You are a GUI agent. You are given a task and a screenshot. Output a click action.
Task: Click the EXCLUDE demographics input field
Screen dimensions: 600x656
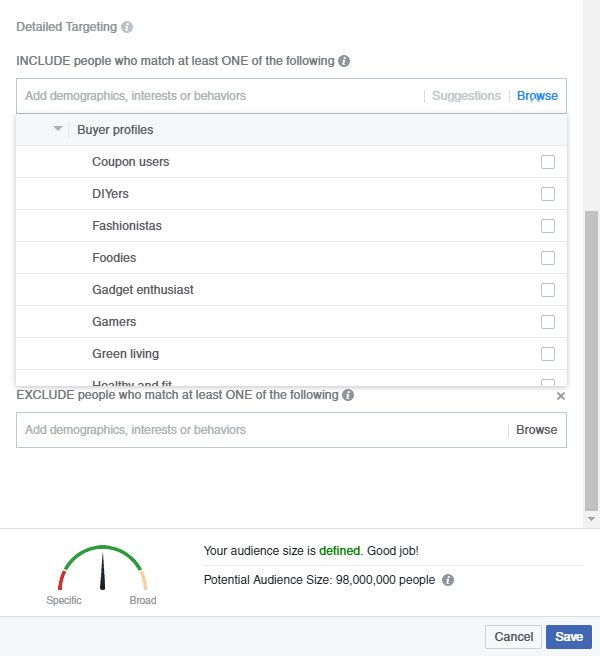tap(260, 430)
